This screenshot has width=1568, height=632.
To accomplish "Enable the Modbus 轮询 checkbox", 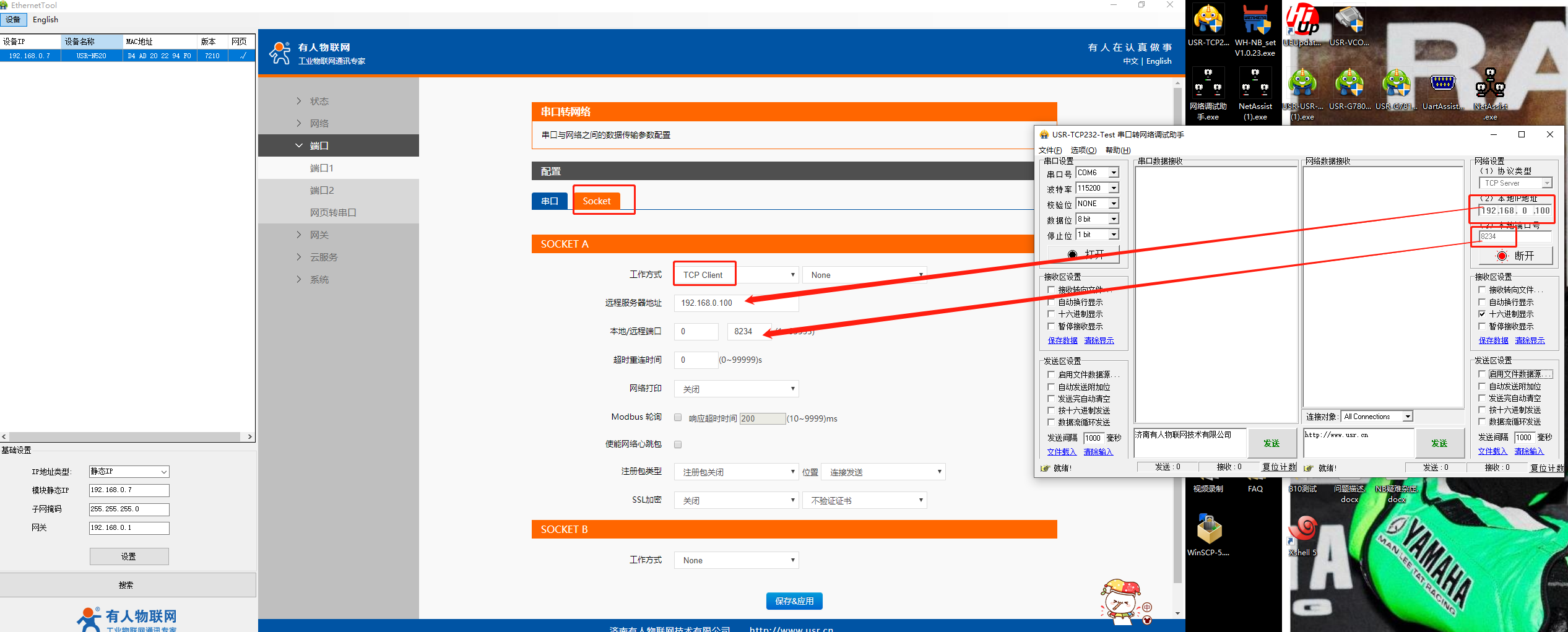I will click(678, 418).
